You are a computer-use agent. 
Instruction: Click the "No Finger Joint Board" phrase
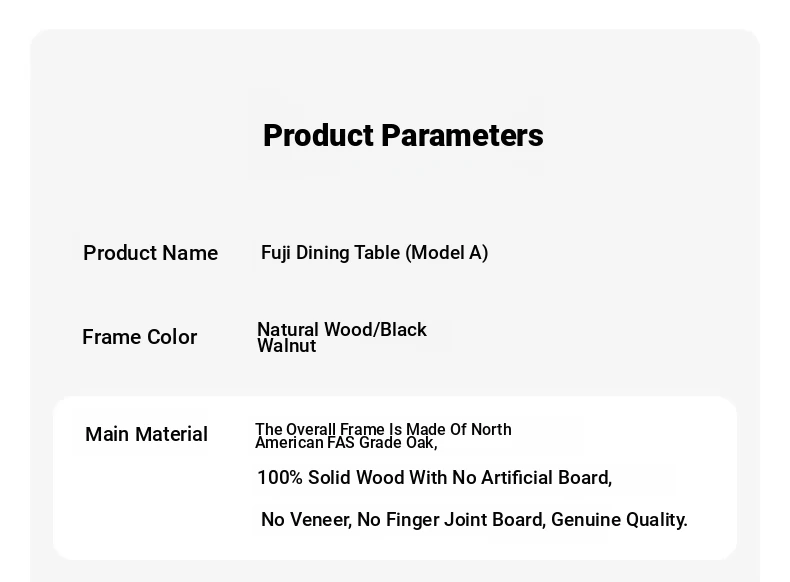tap(451, 520)
